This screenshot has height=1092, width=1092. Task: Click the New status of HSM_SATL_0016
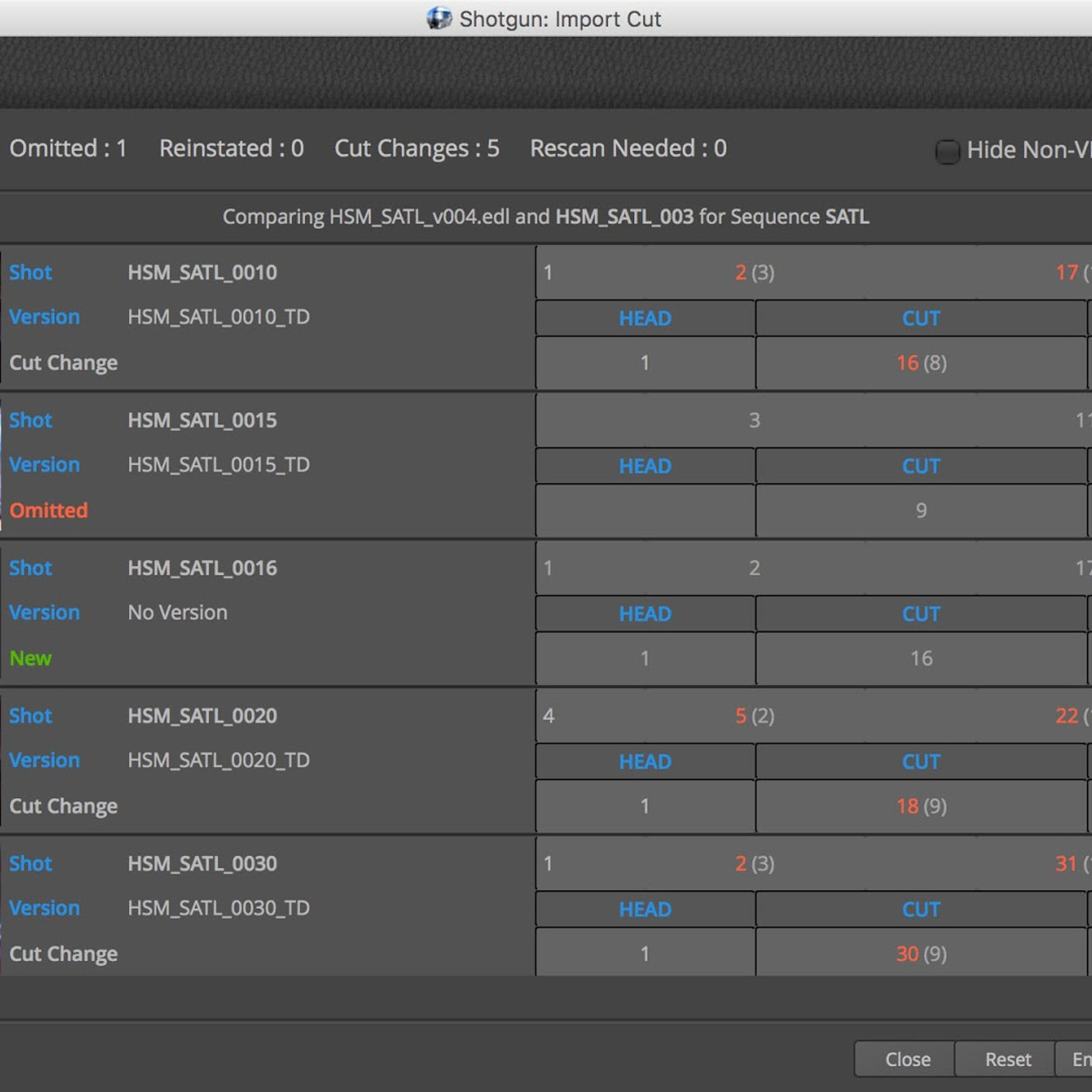(x=31, y=658)
